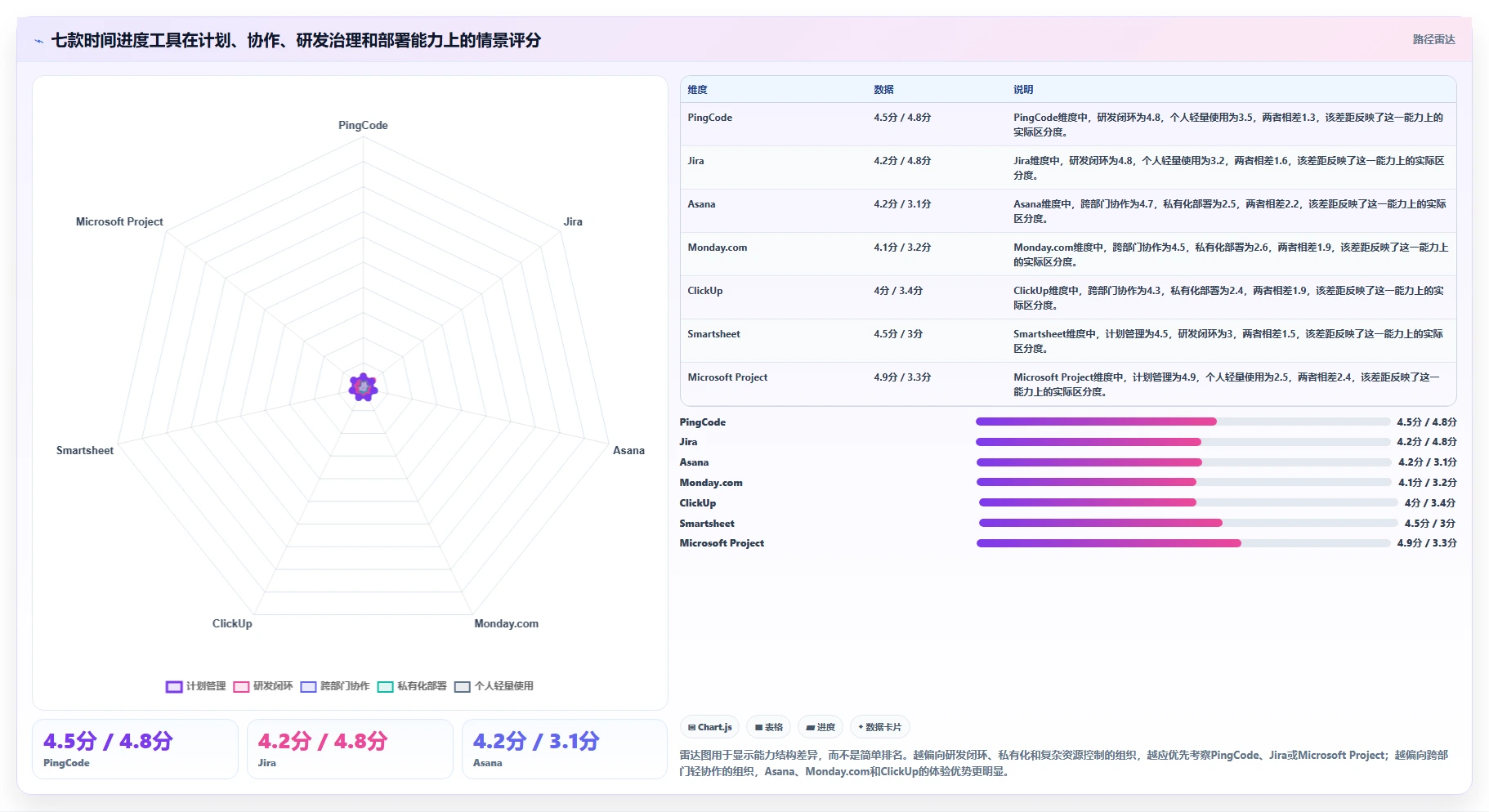
Task: Click the table value 4.9分 / 3.3分
Action: [902, 377]
